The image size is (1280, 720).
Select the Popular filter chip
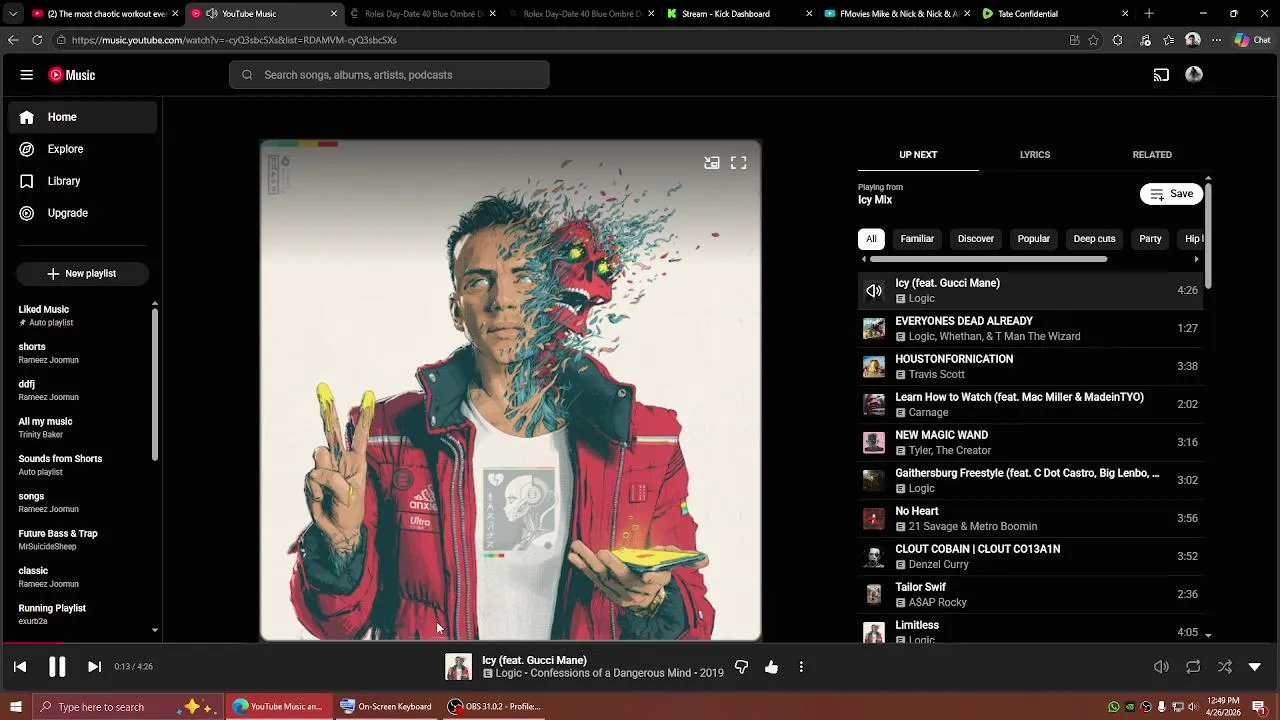coord(1034,239)
